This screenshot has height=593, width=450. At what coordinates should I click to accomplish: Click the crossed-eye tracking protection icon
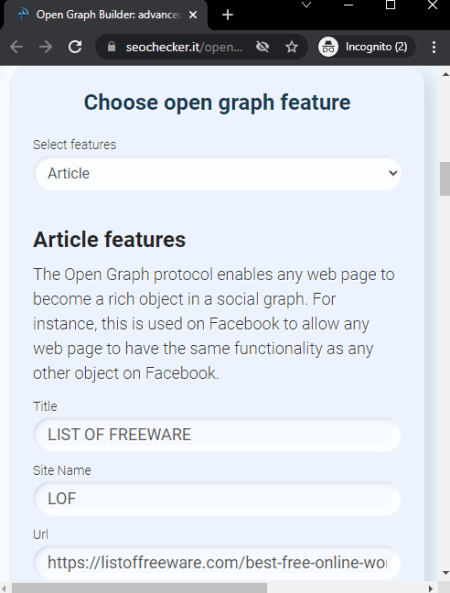(x=262, y=47)
